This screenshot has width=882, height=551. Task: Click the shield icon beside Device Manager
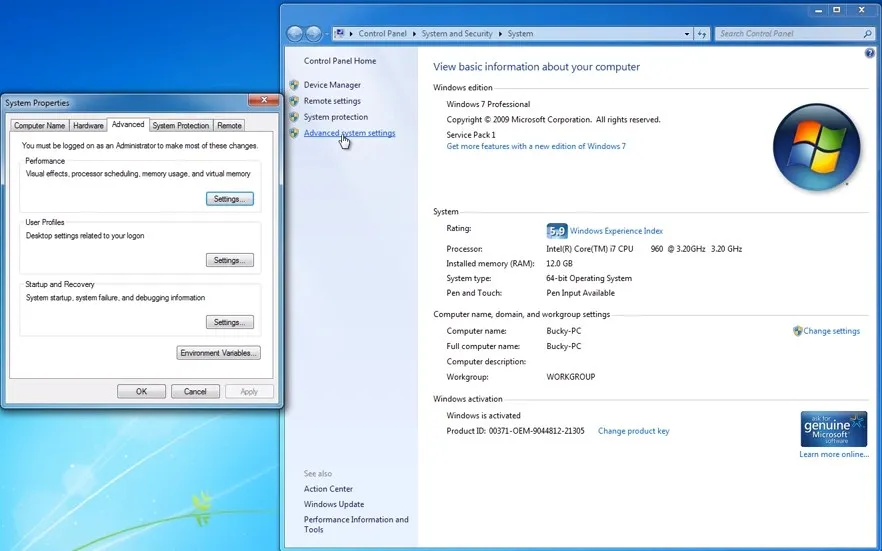(294, 85)
